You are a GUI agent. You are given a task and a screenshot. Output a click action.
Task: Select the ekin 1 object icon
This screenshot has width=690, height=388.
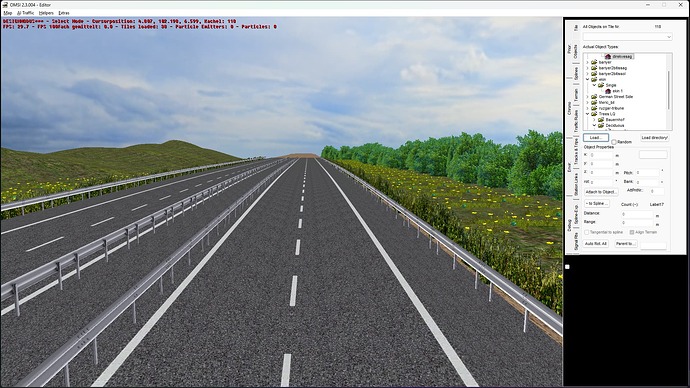(608, 91)
